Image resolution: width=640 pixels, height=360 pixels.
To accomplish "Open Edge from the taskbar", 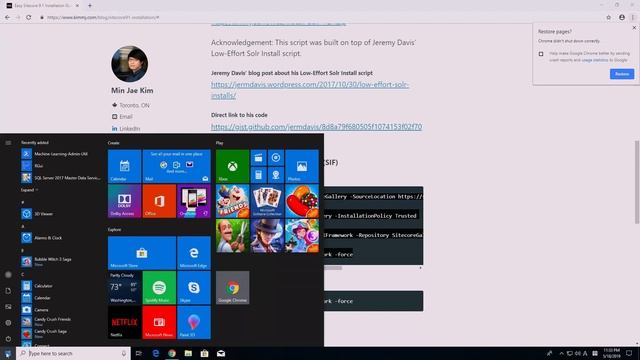I will 156,353.
